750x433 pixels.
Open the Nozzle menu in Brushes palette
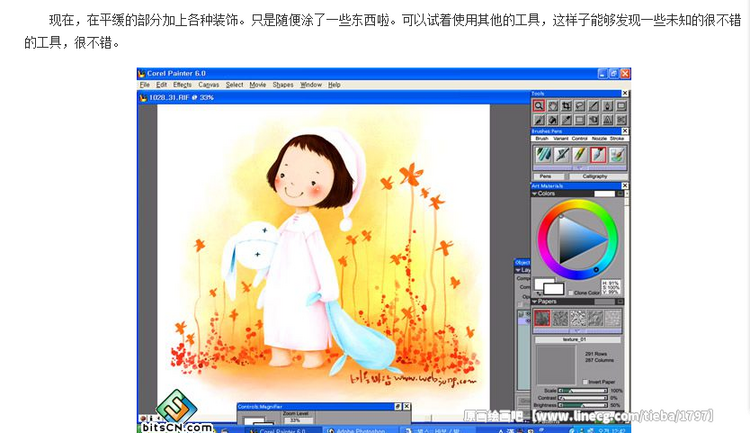[x=599, y=138]
